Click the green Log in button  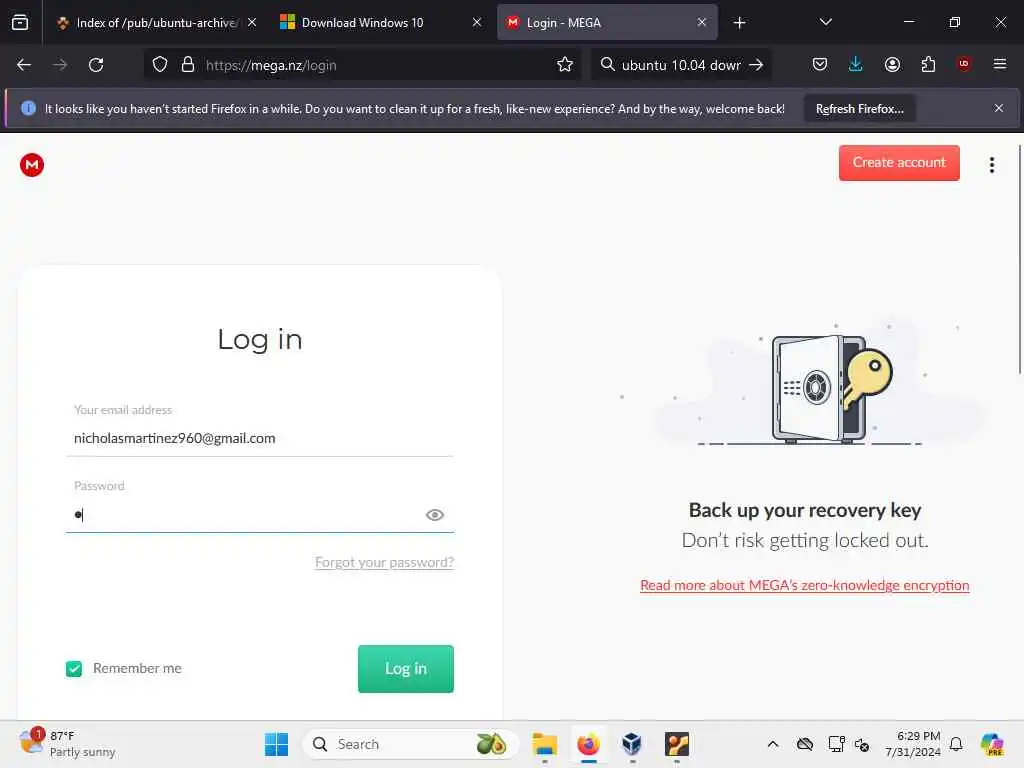(x=406, y=669)
